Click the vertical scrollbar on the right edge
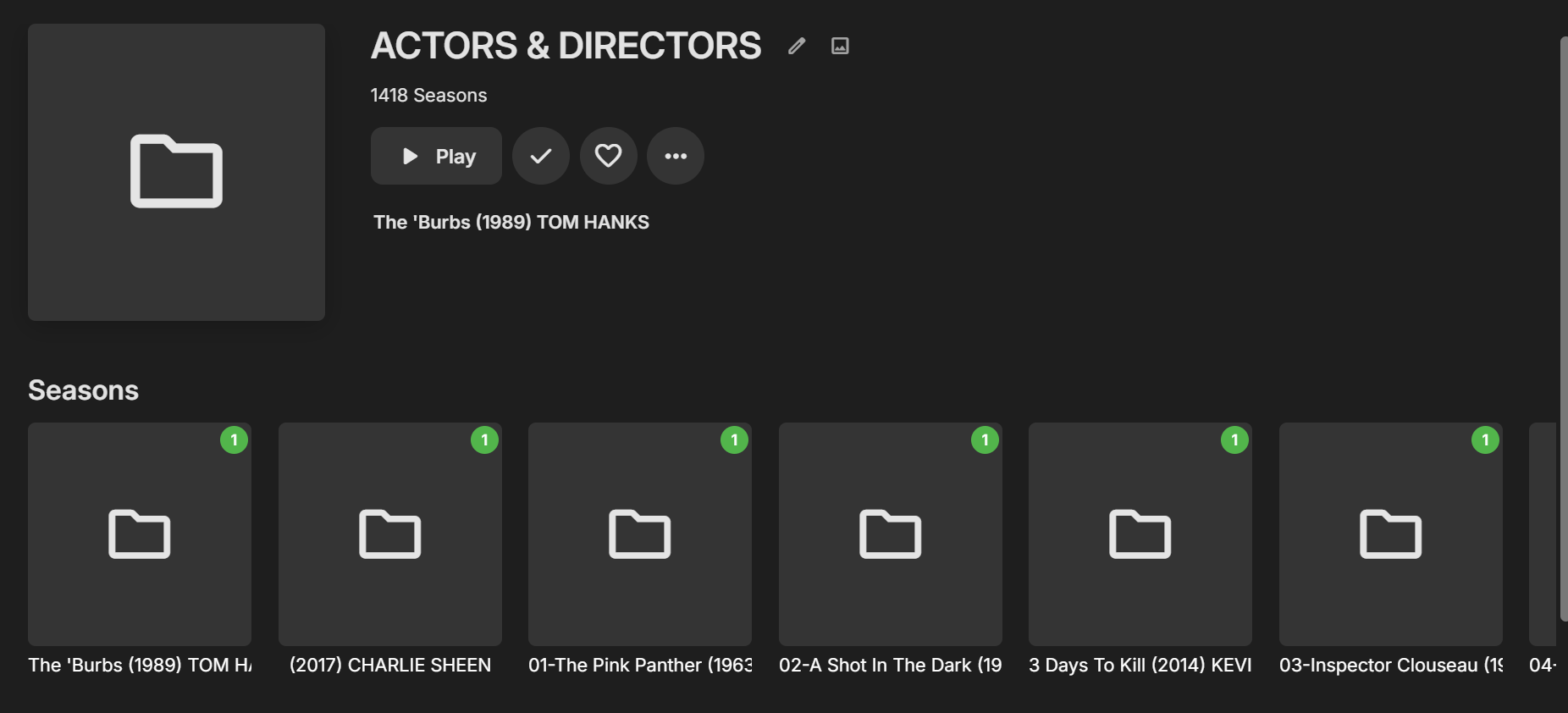Image resolution: width=1568 pixels, height=713 pixels. point(1563,329)
